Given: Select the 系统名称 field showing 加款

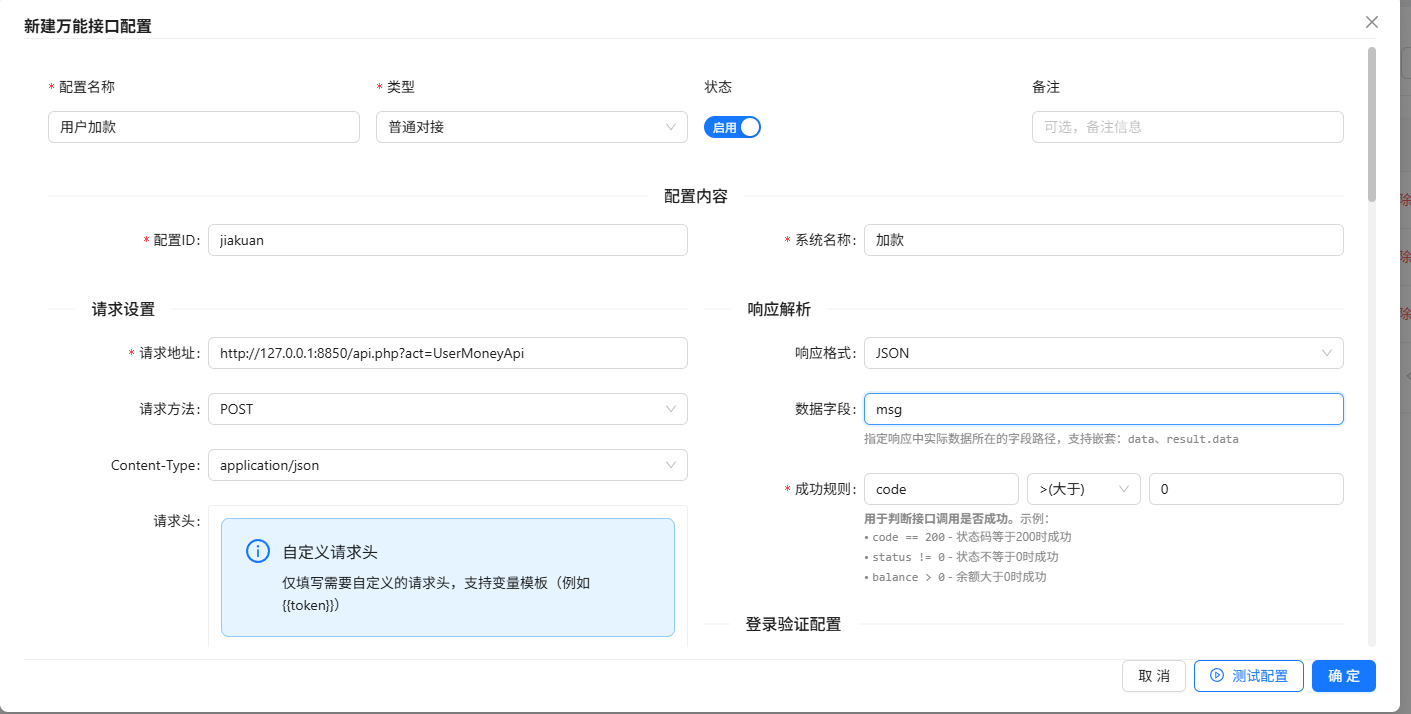Looking at the screenshot, I should pyautogui.click(x=1103, y=240).
